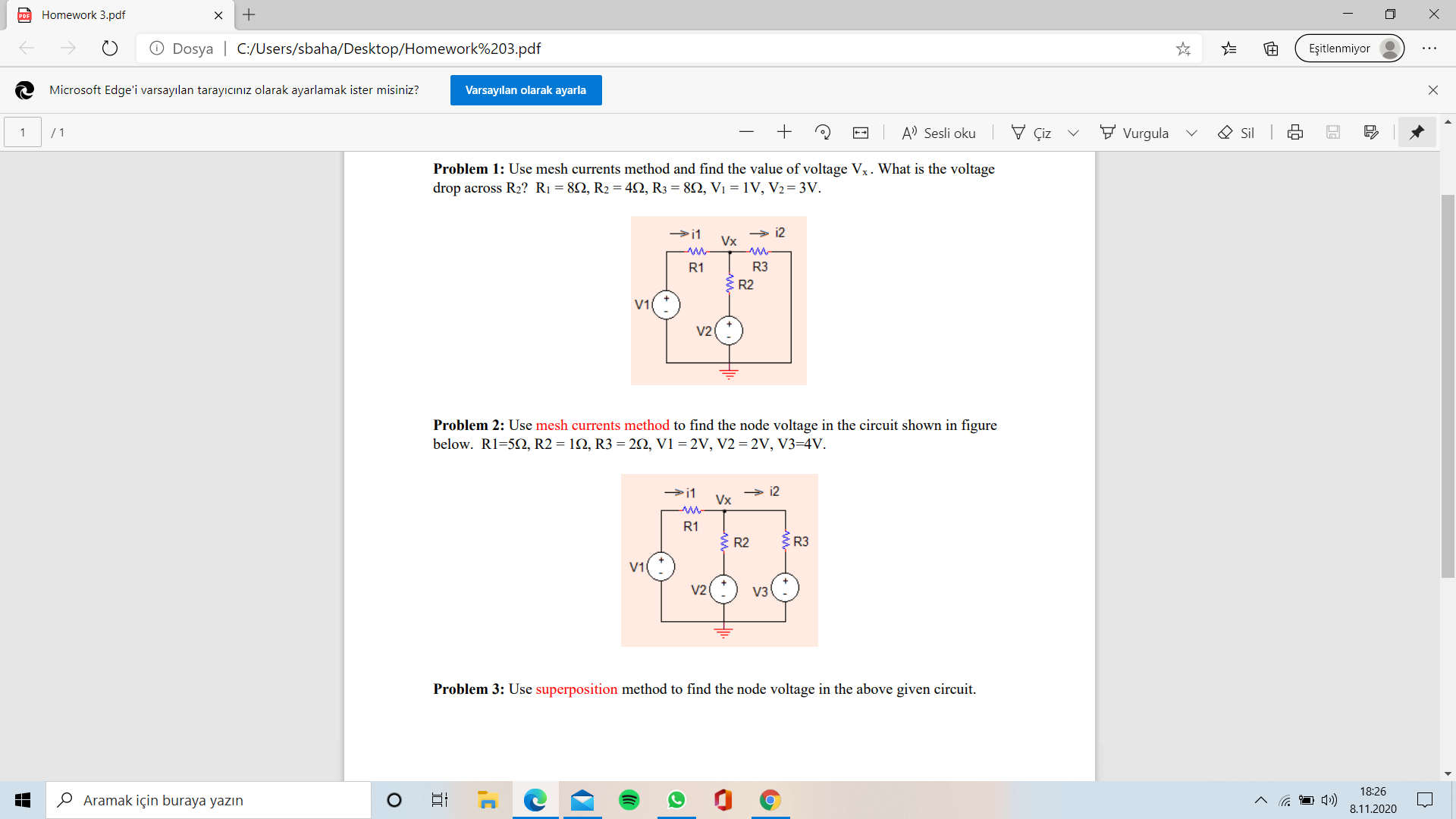Click Varsayılan olarak ayarla button
1456x819 pixels.
tap(526, 90)
